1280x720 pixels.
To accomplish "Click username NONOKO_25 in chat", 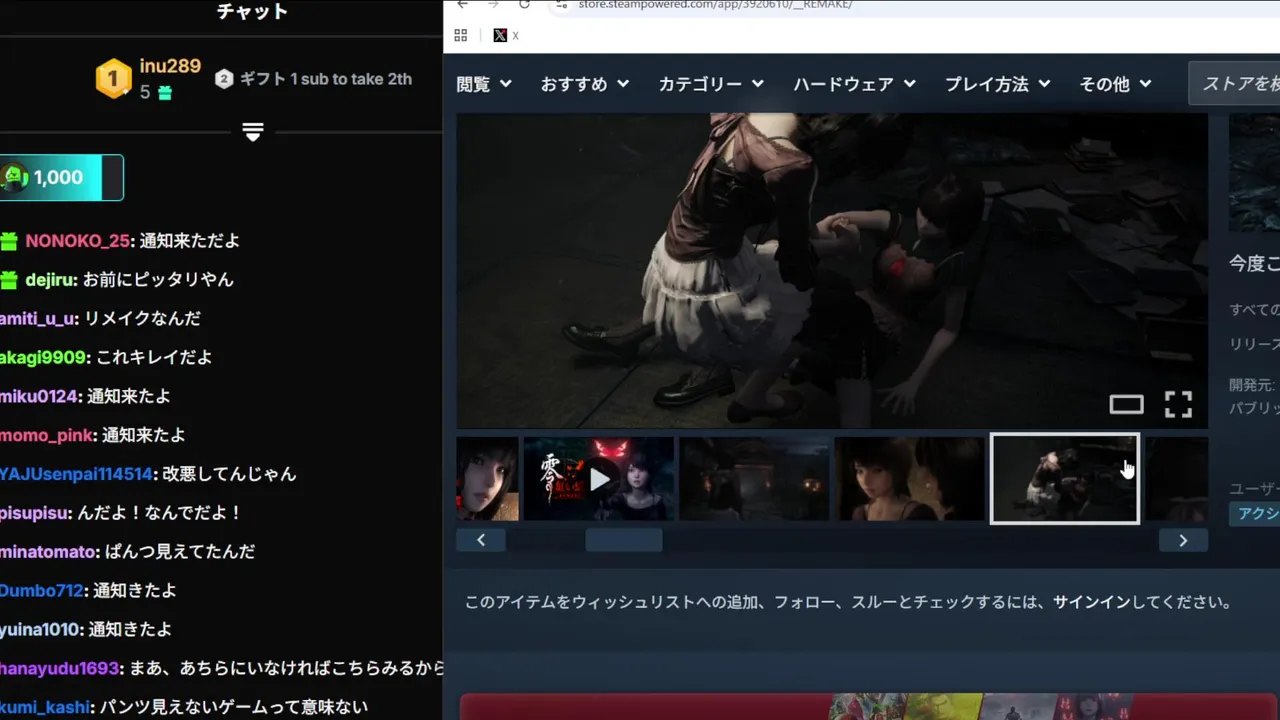I will pyautogui.click(x=77, y=241).
